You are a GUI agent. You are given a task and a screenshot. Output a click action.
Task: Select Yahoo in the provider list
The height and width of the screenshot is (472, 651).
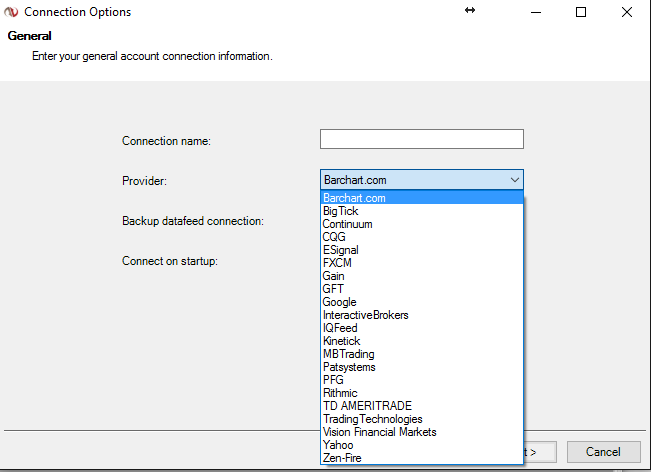(x=422, y=445)
